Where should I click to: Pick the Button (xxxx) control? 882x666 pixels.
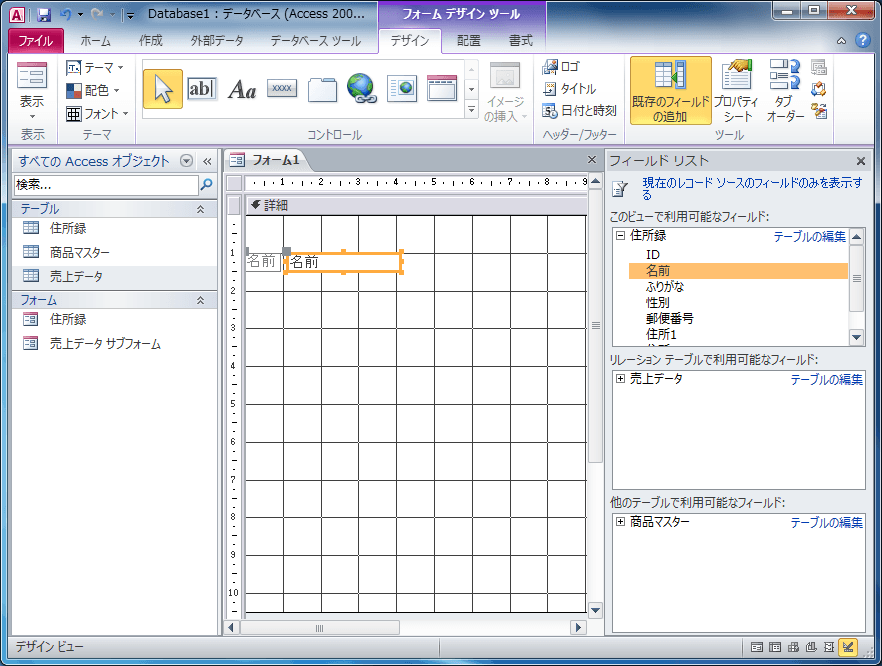[x=282, y=89]
